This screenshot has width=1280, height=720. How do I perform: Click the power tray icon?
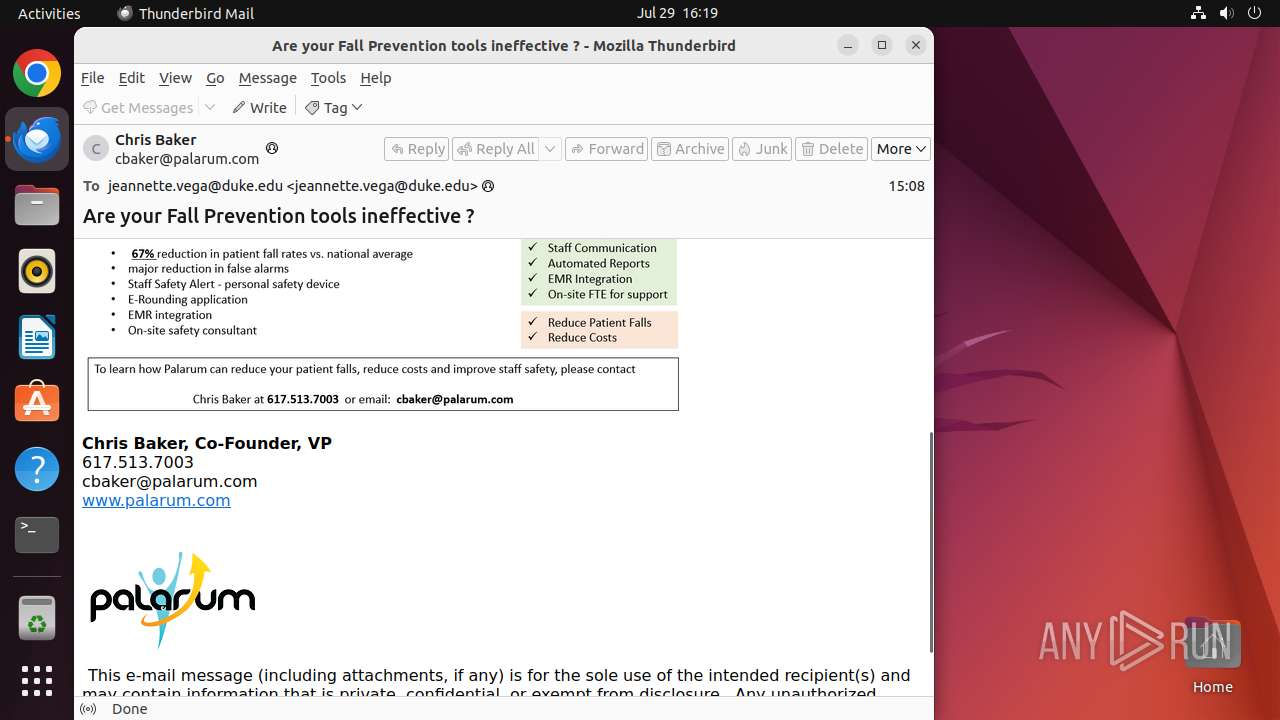tap(1255, 13)
